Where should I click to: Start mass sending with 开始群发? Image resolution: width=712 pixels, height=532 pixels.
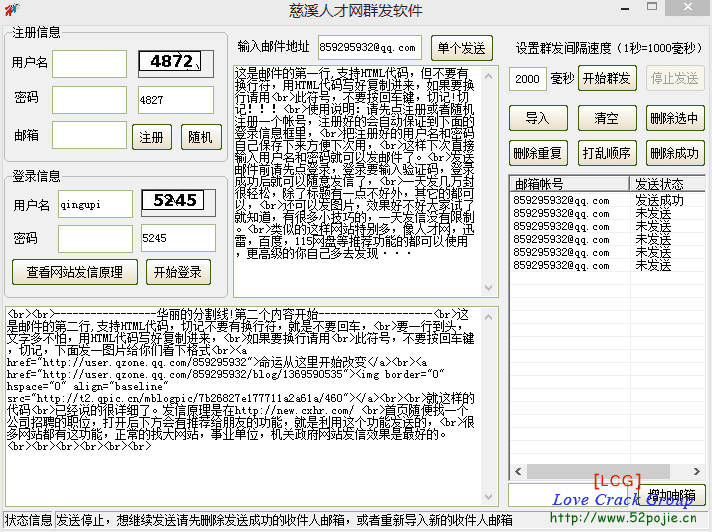(x=607, y=78)
